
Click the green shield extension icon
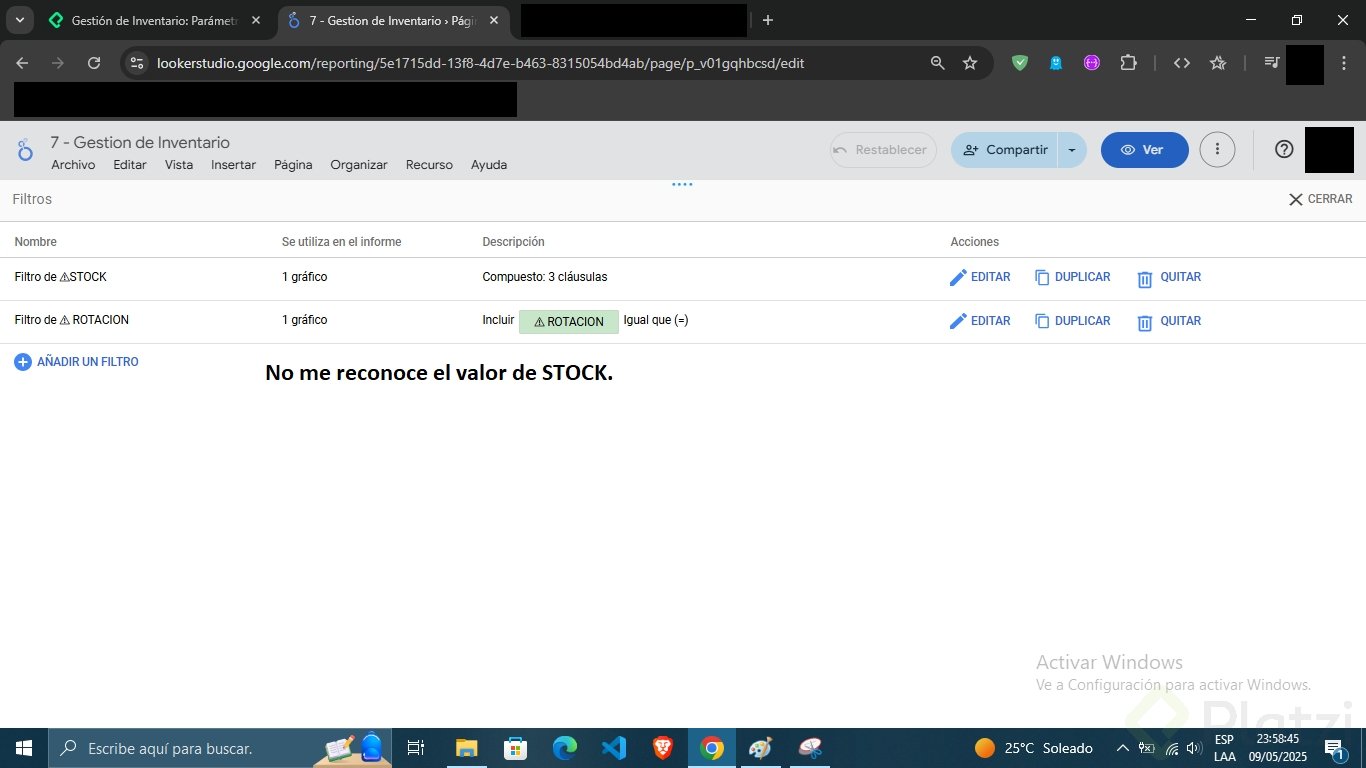point(1020,63)
